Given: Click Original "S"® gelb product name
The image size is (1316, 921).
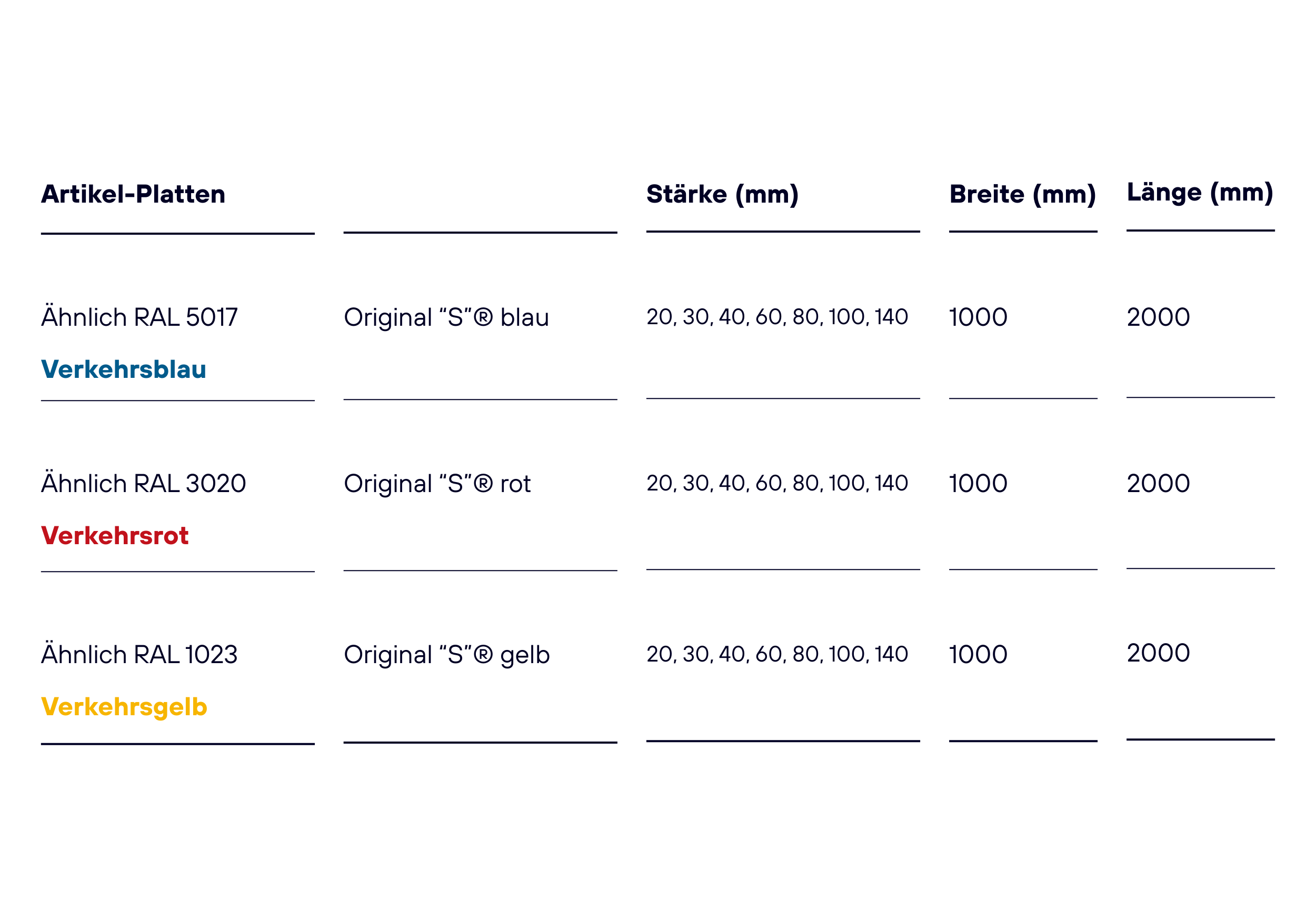Looking at the screenshot, I should click(x=447, y=655).
